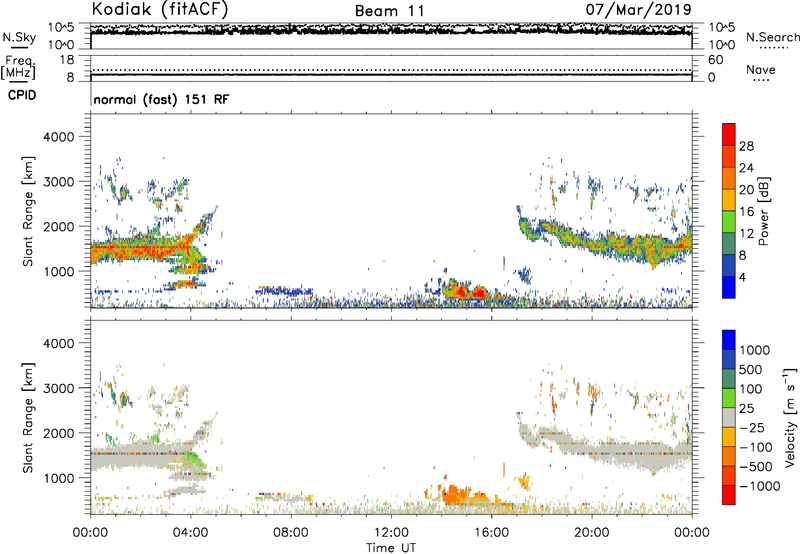Viewport: 800px width, 554px height.
Task: Click the 'Slant Range [km]' label of velocity panel
Action: click(x=28, y=417)
